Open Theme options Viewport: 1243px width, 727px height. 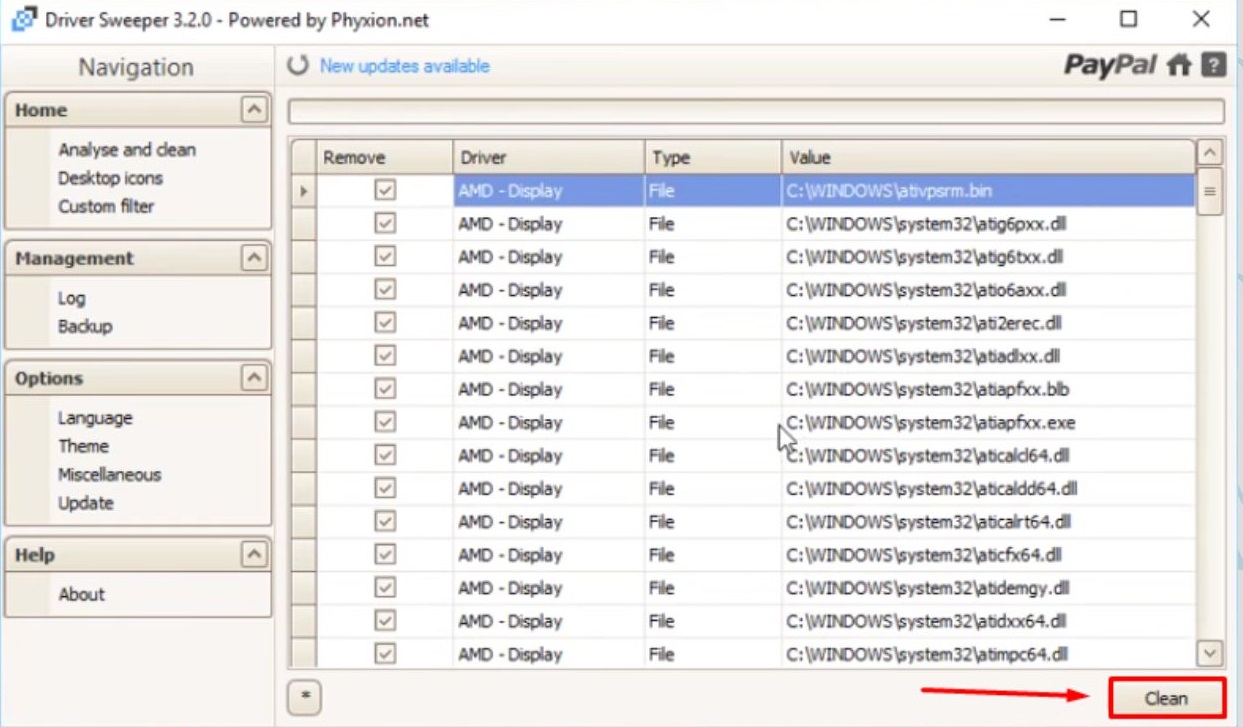pyautogui.click(x=83, y=446)
